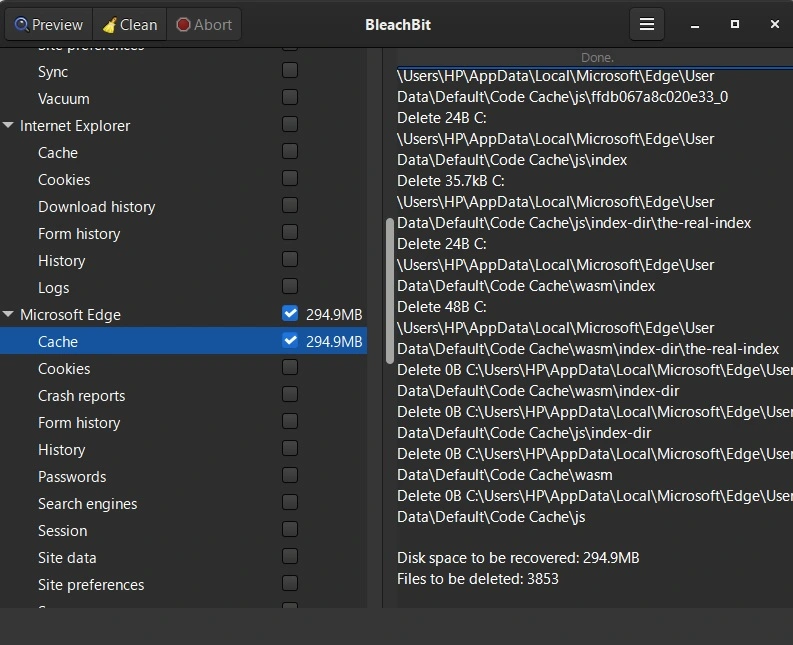Select the Microsoft Edge row label
793x645 pixels.
[70, 315]
